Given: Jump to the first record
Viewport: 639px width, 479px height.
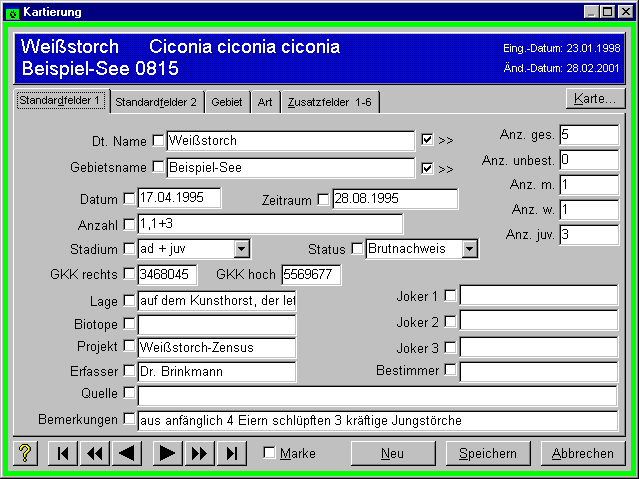Looking at the screenshot, I should click(63, 453).
